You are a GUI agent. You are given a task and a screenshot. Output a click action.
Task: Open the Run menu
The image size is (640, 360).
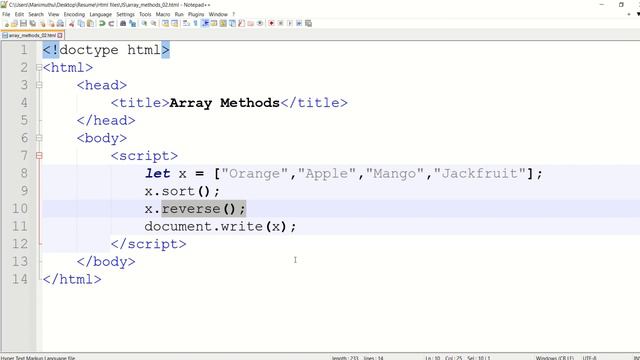tap(179, 14)
